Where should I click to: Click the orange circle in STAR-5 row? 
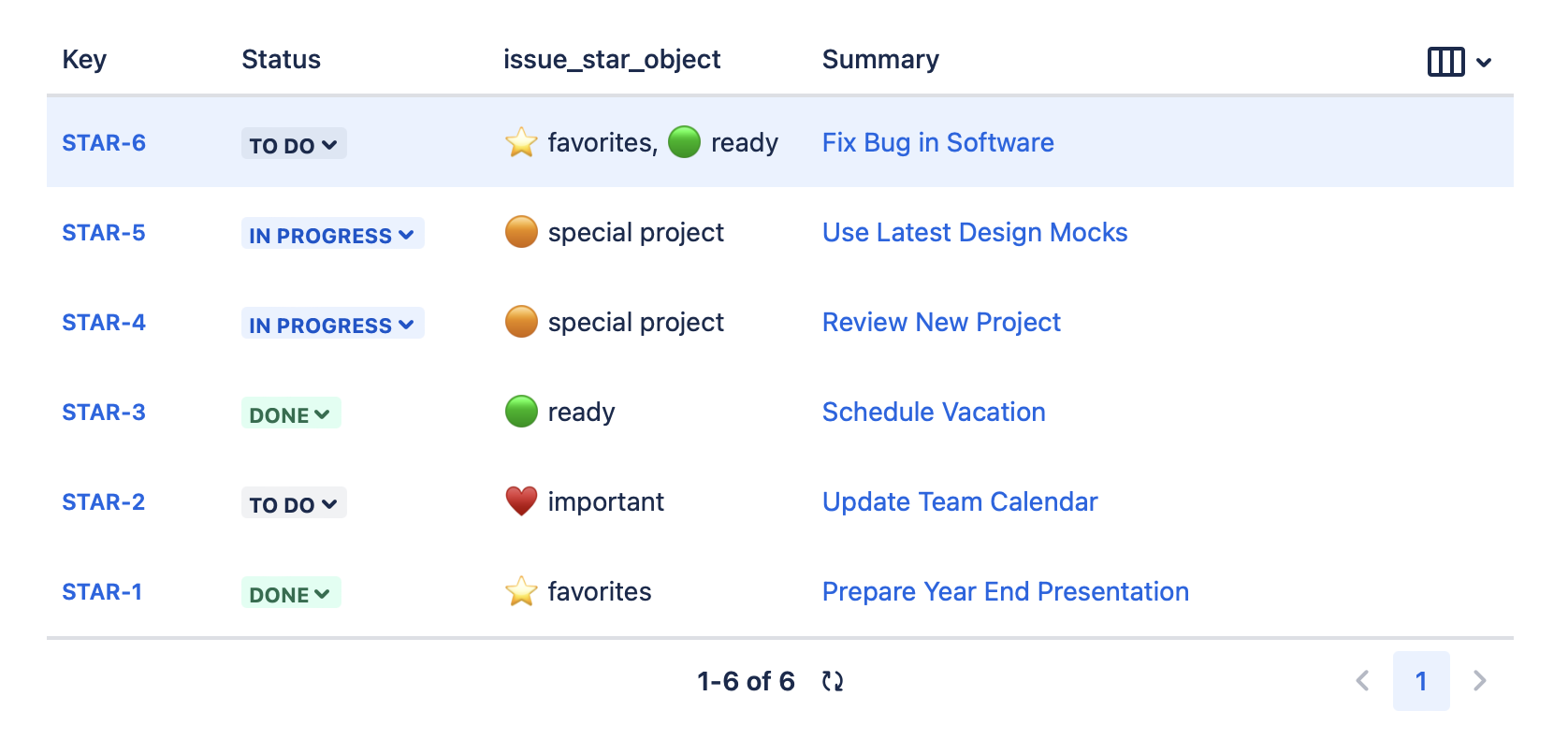(521, 232)
